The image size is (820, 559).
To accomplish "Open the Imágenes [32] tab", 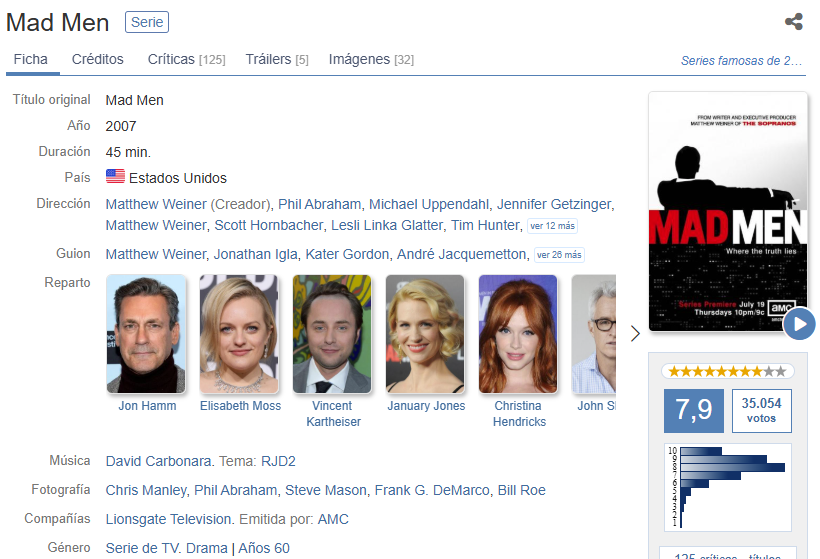I will point(371,60).
